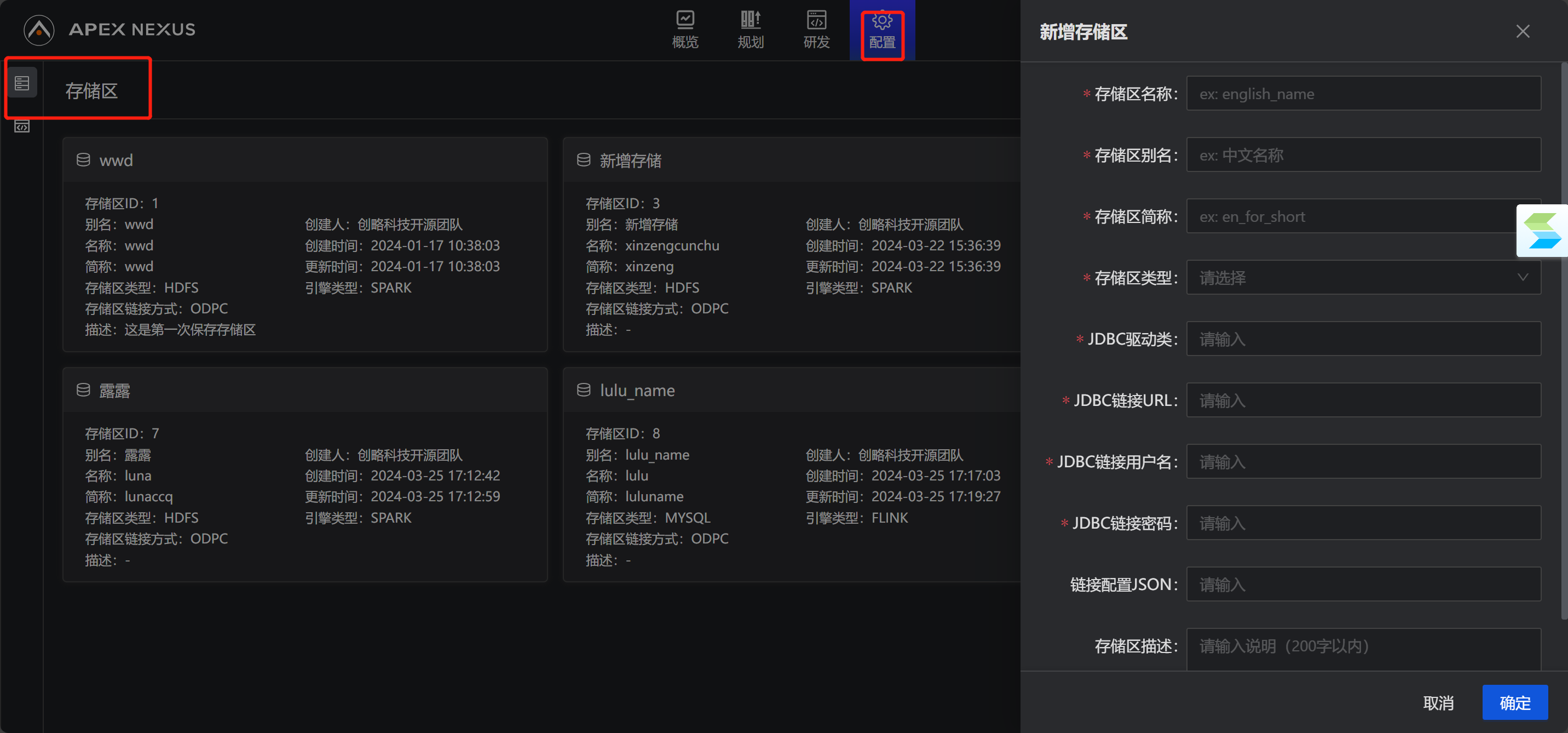This screenshot has height=733, width=1568.
Task: Click 存储区类型: MYSQL text
Action: pos(648,518)
